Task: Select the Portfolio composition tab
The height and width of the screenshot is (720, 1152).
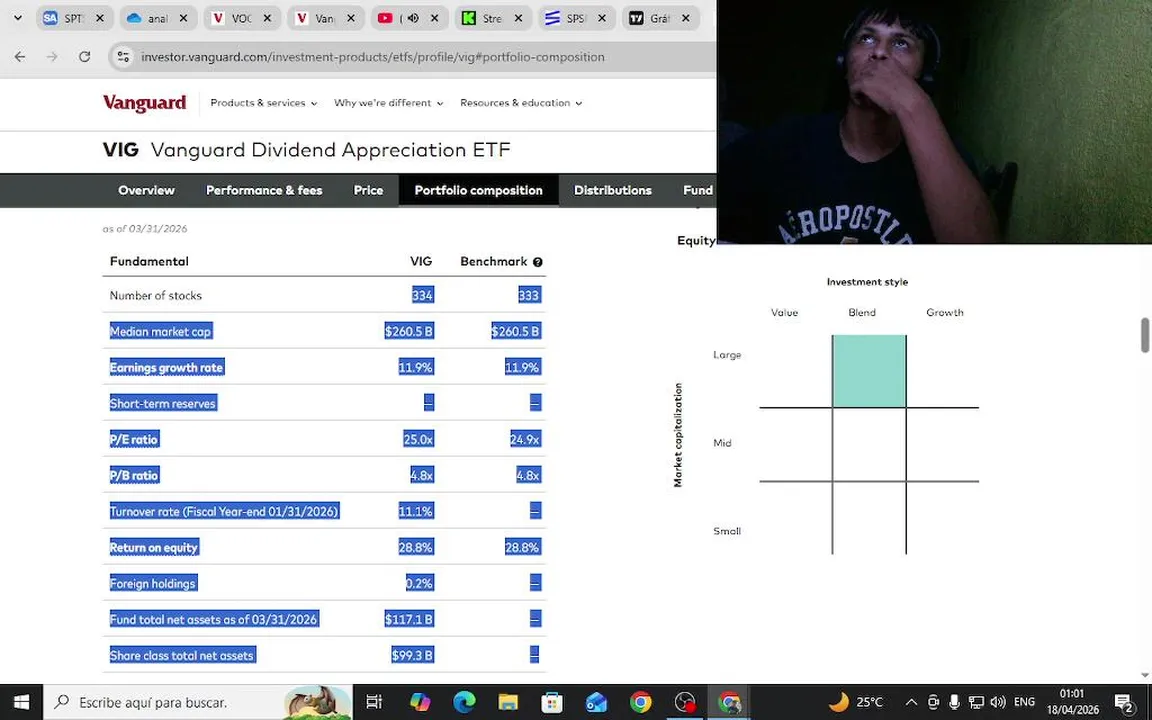Action: click(478, 190)
